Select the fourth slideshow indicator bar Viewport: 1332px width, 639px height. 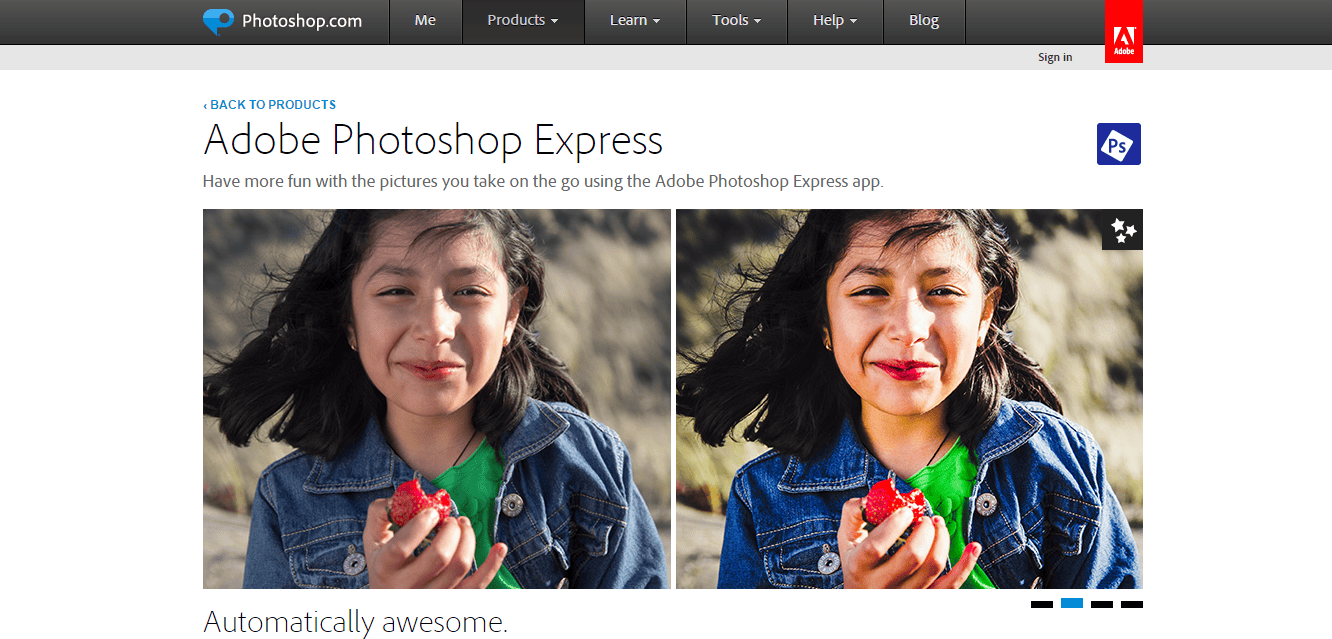(x=1132, y=604)
